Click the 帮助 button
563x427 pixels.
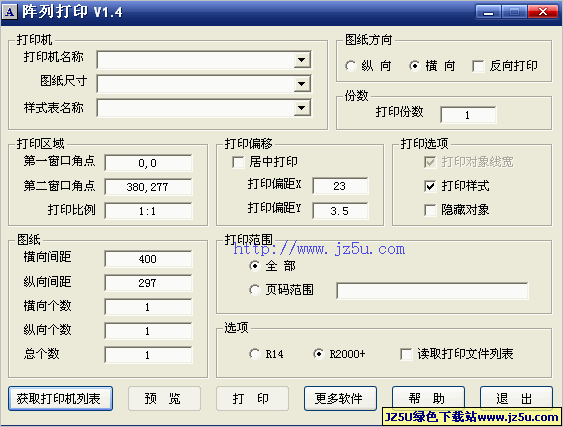tap(428, 398)
